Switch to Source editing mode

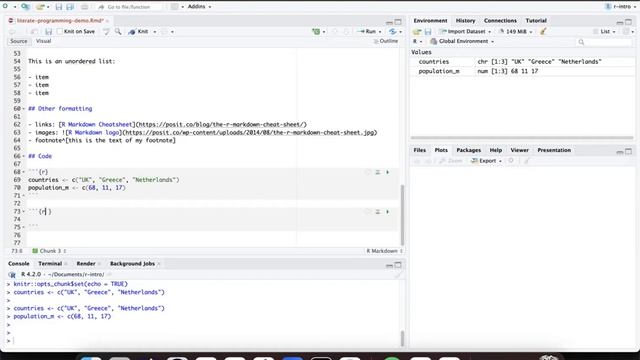pos(18,41)
